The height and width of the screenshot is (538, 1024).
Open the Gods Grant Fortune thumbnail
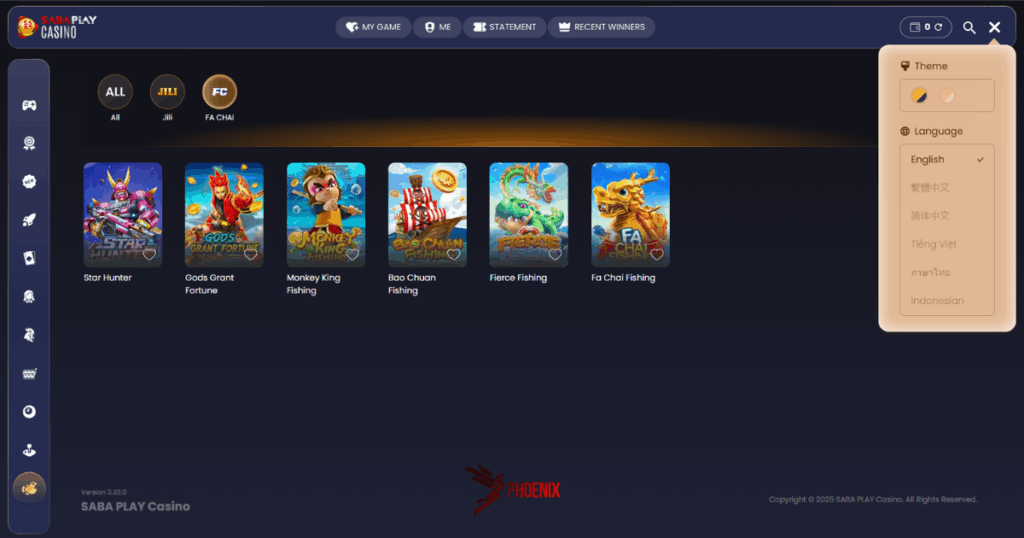(x=224, y=215)
